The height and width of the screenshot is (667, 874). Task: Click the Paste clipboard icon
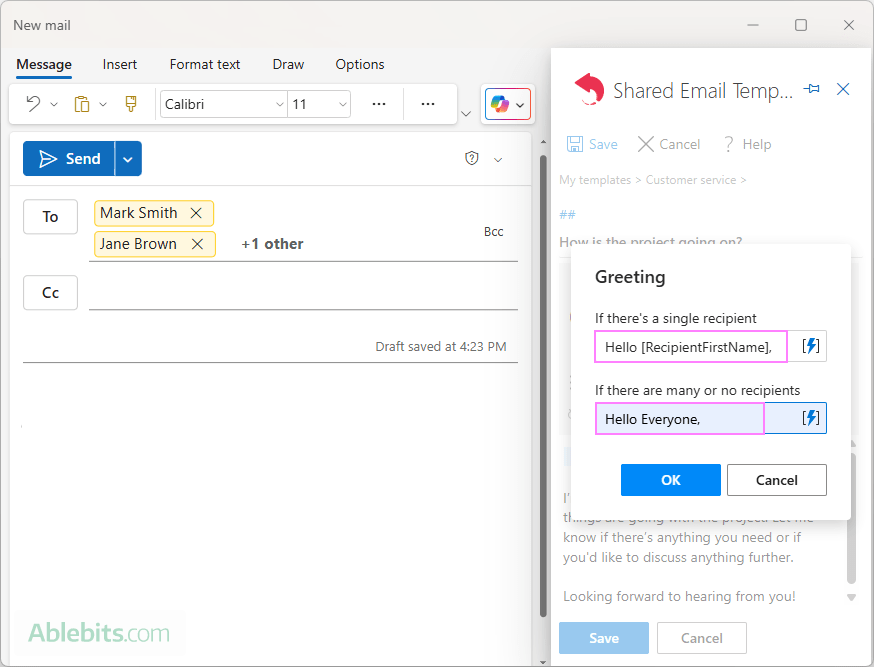pyautogui.click(x=82, y=104)
